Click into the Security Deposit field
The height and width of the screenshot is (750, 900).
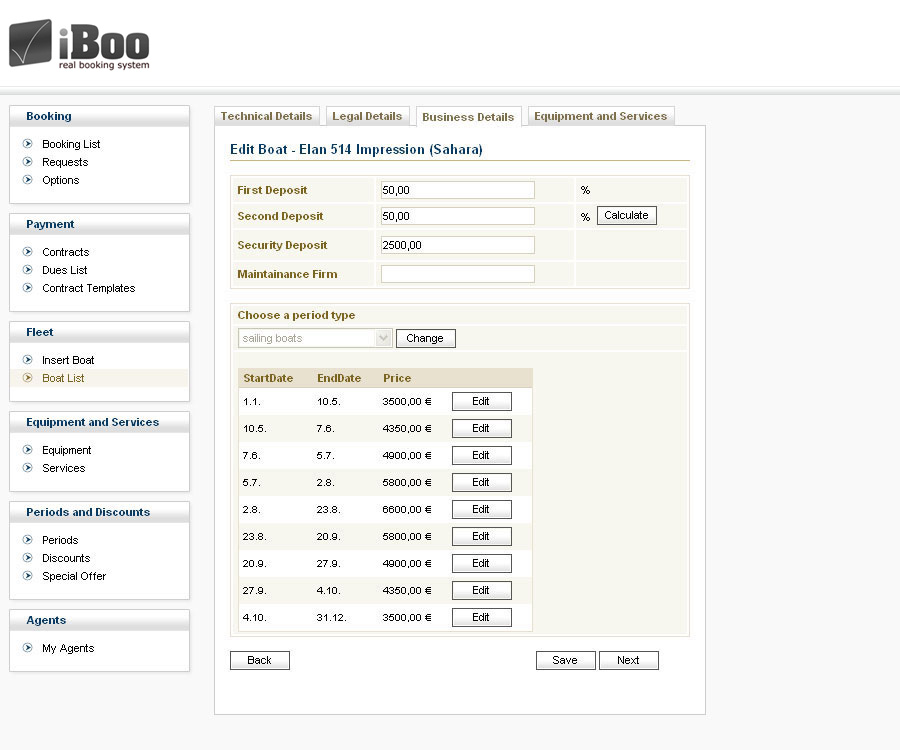(457, 245)
